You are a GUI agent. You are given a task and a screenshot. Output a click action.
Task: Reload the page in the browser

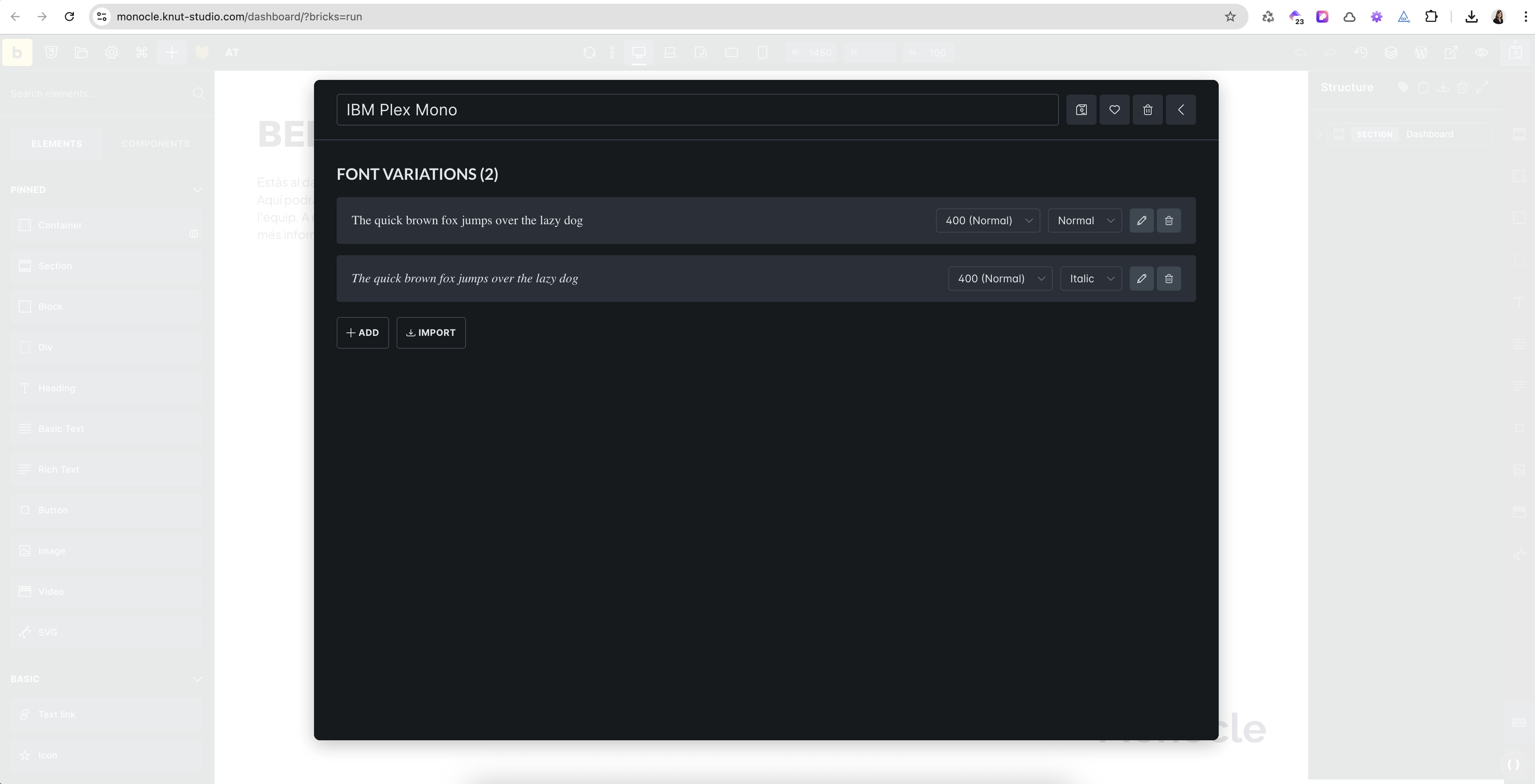(69, 17)
